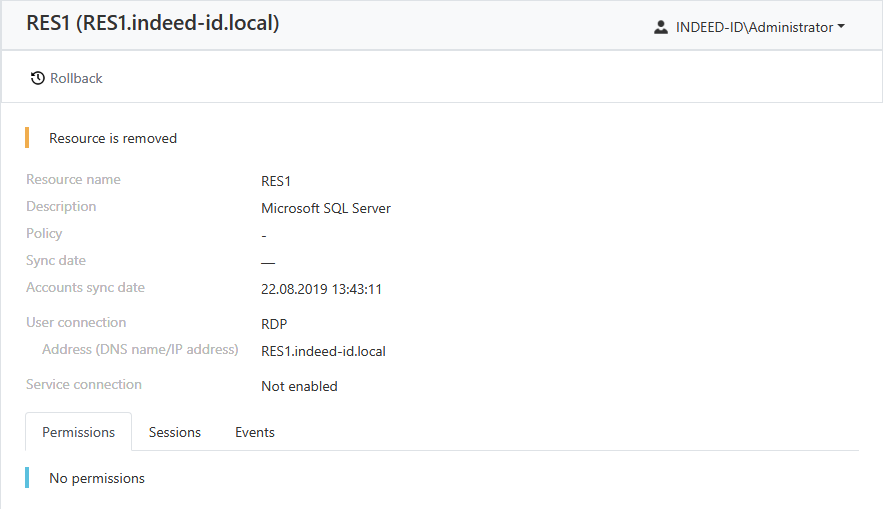Click the 'Resource is removed' warning message
883x509 pixels.
[x=113, y=138]
